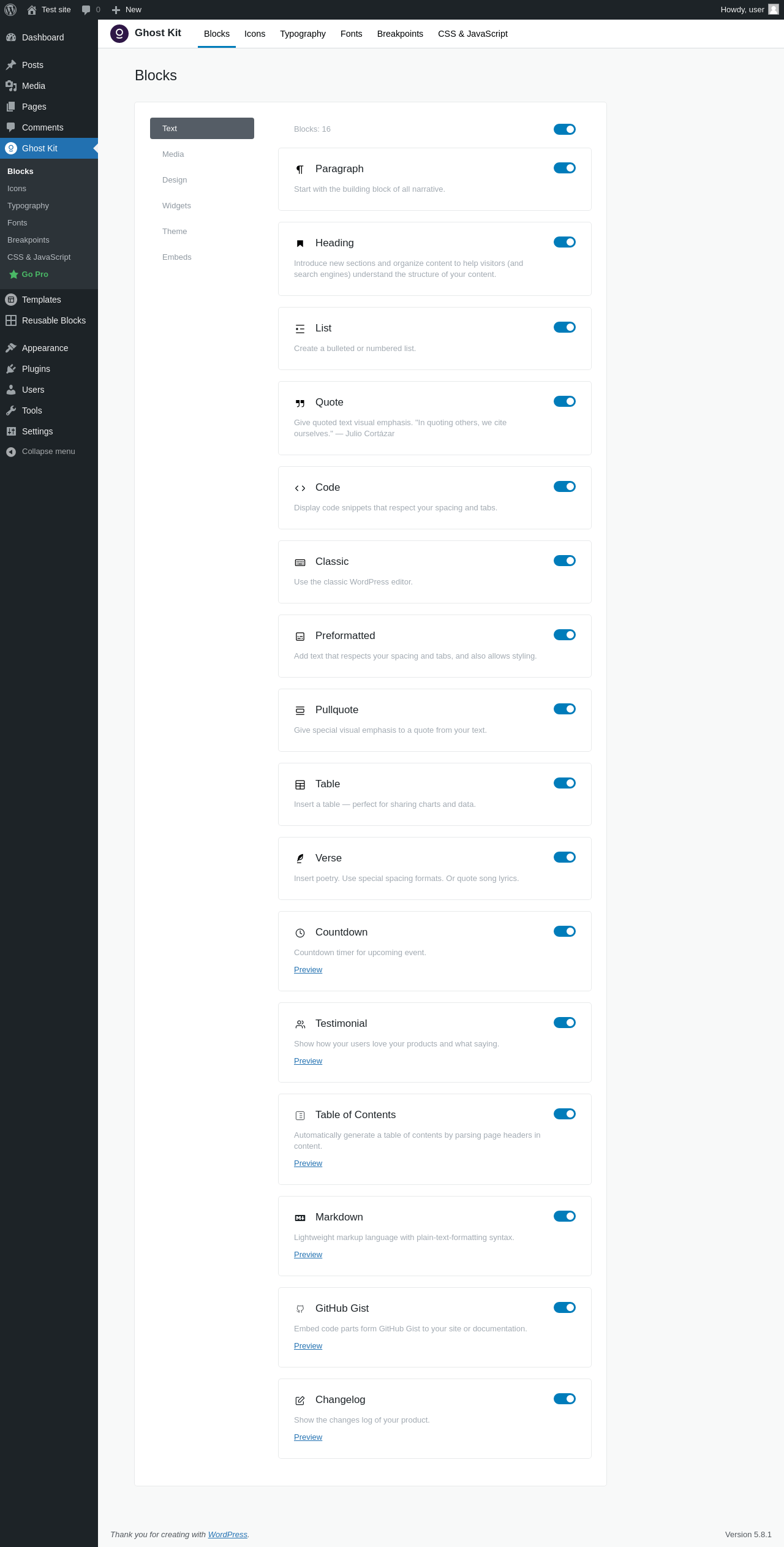This screenshot has height=1547, width=784.
Task: Open Testimonial block Preview link
Action: [x=308, y=1061]
